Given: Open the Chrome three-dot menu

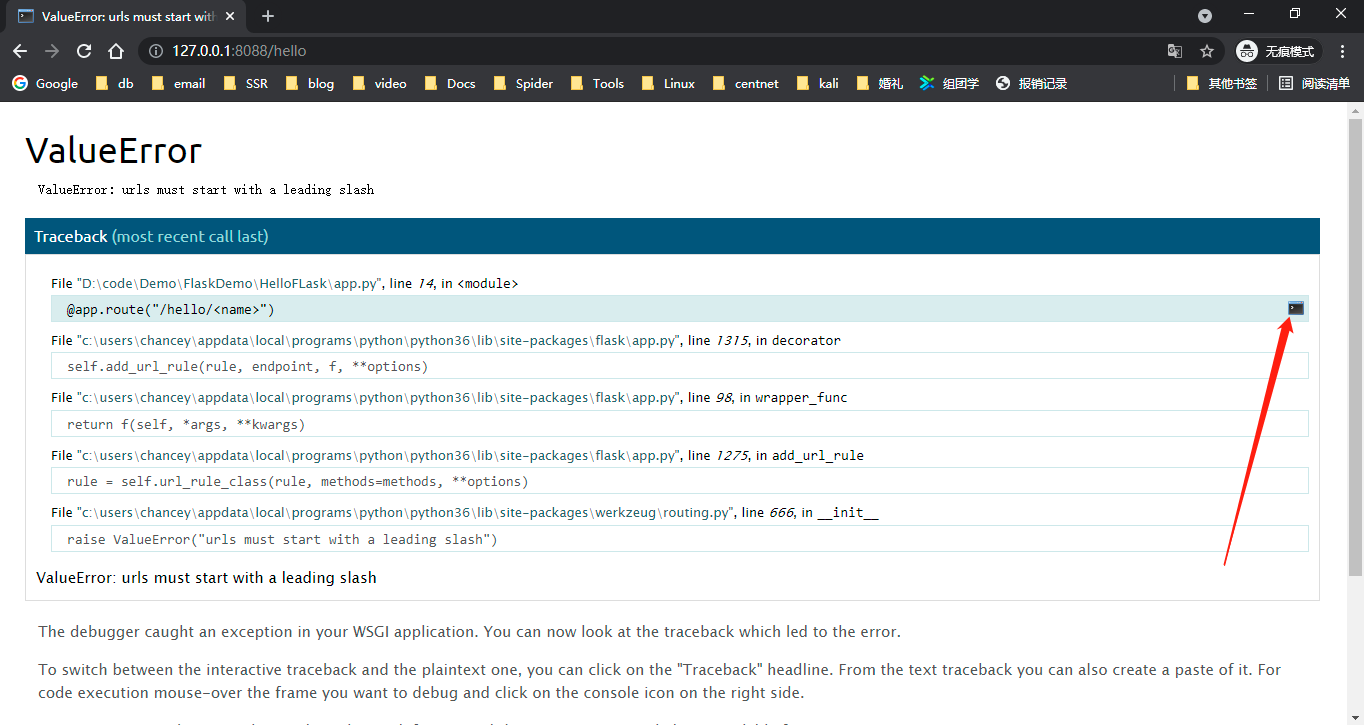Looking at the screenshot, I should click(1343, 51).
